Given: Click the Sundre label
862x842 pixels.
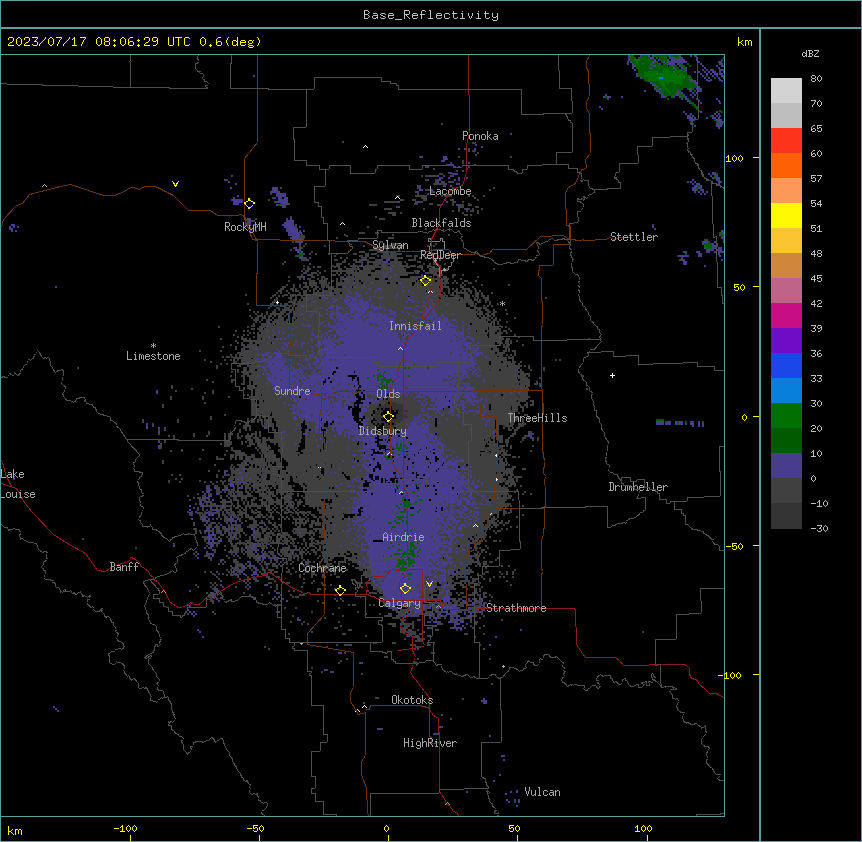Looking at the screenshot, I should pyautogui.click(x=292, y=391).
